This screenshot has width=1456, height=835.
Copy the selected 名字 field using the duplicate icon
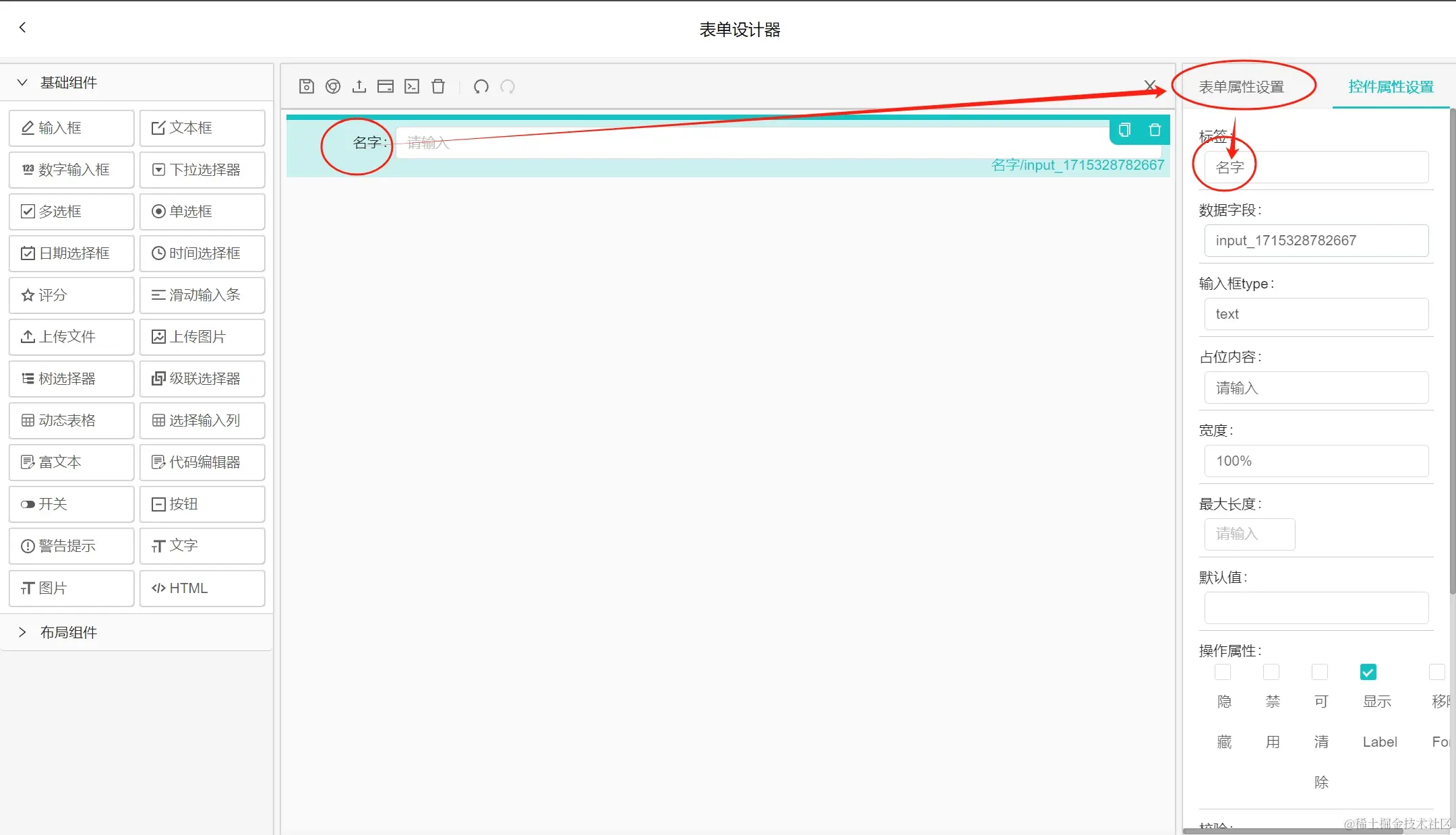pos(1124,130)
